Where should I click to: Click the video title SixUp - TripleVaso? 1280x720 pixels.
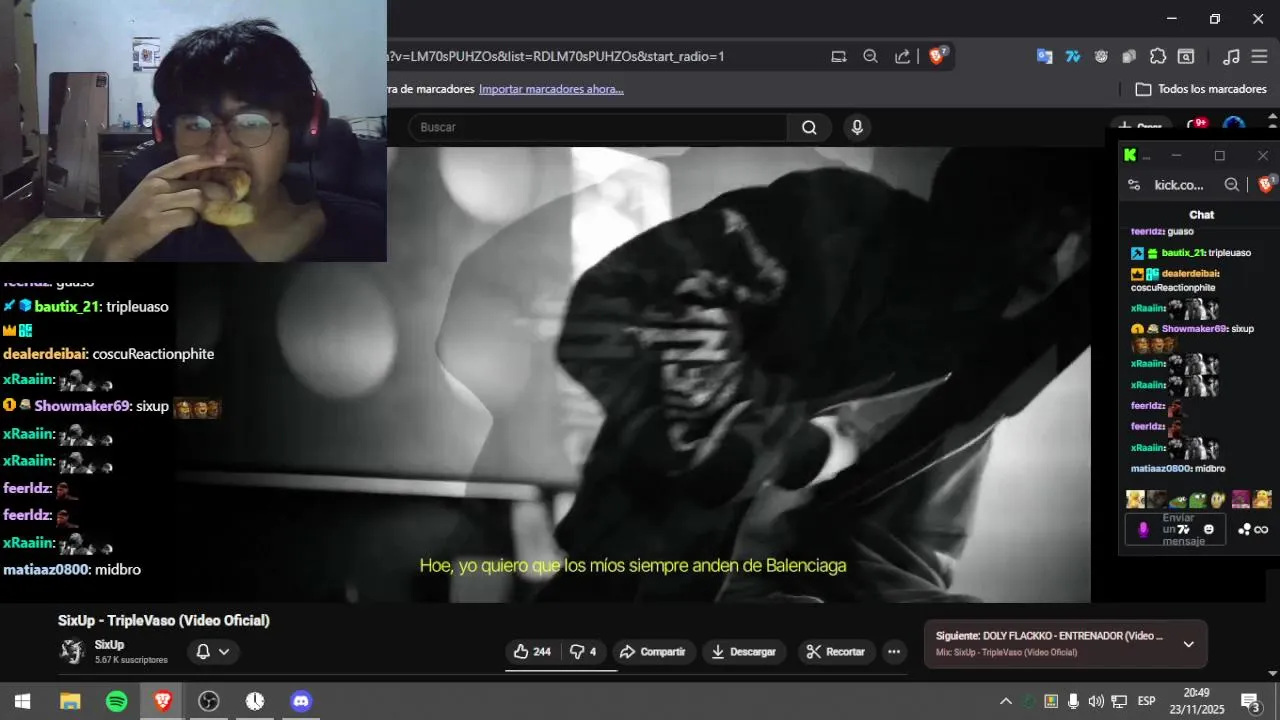[x=164, y=621]
